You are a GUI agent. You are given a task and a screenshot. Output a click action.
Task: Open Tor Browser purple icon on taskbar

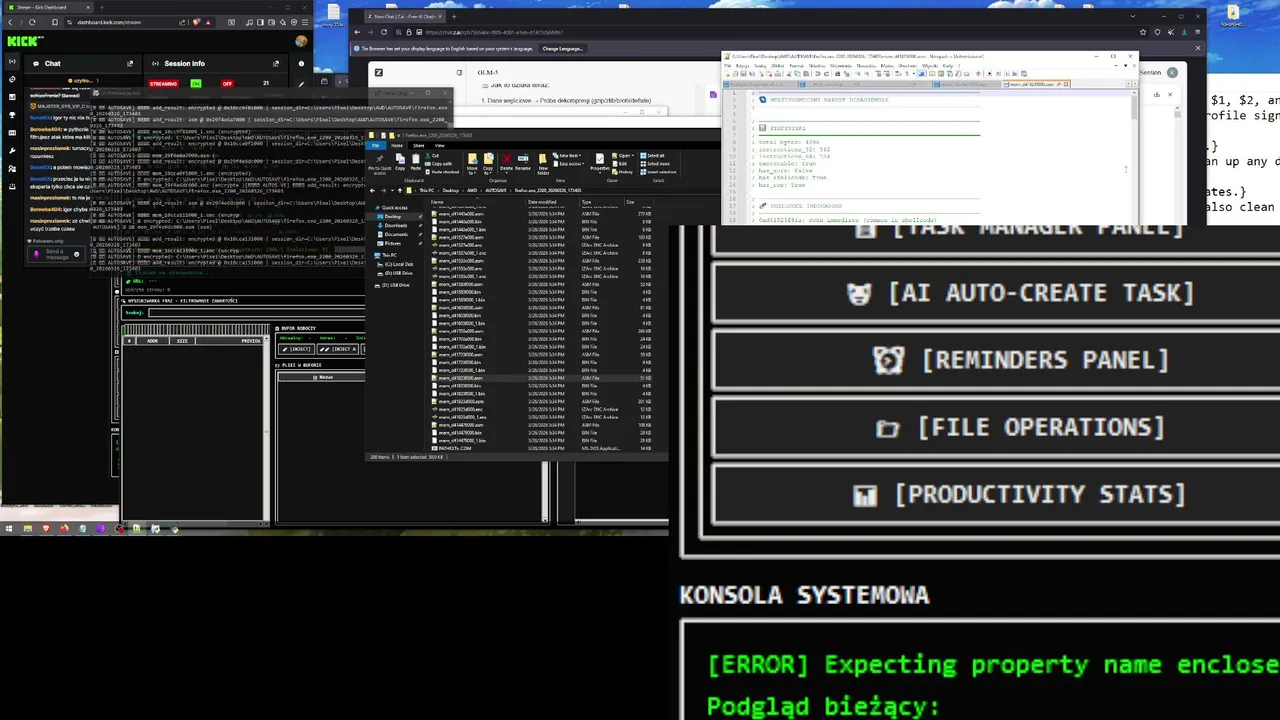101,528
